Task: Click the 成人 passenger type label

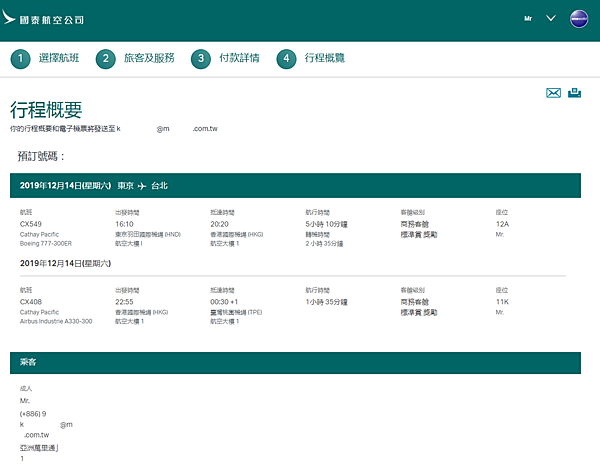Action: tap(26, 388)
